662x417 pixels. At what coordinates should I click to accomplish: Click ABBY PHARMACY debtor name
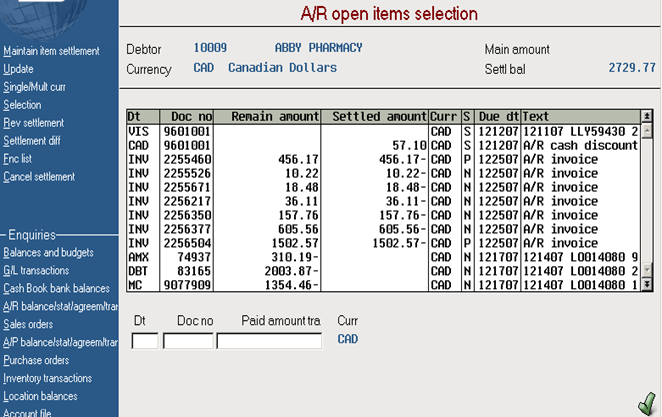319,48
